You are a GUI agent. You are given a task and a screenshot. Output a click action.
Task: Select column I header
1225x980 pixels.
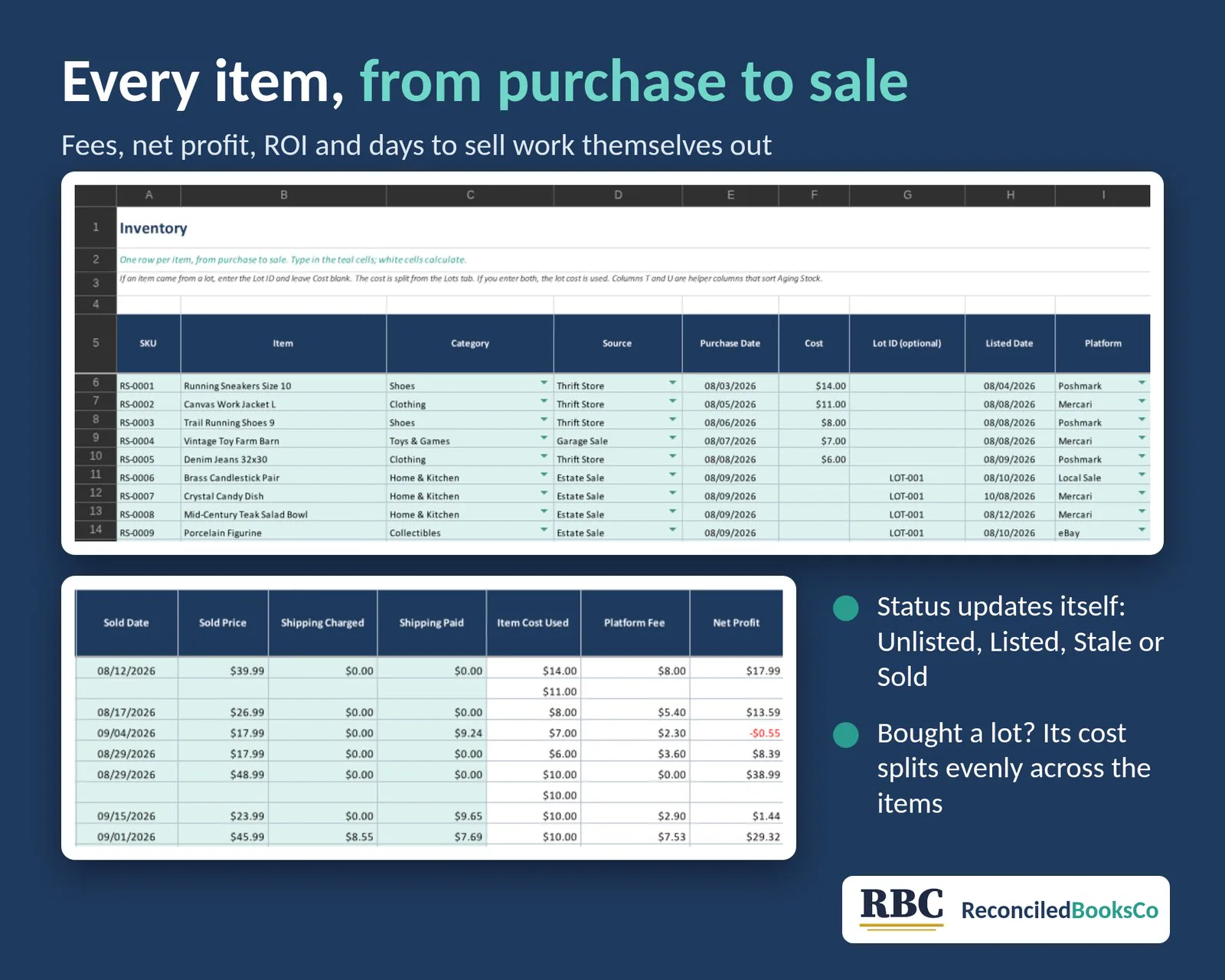coord(1102,195)
